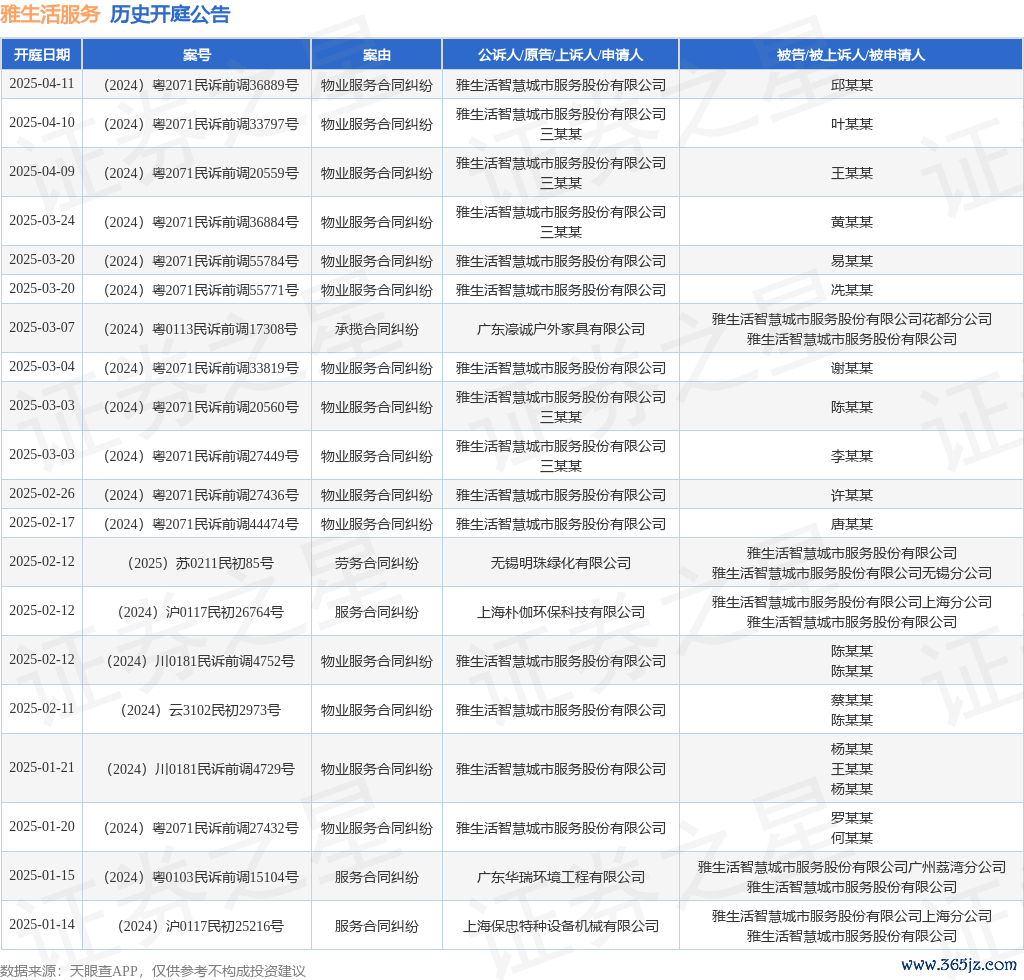Select defendant cell 王某某 for 2025-04-09

[x=852, y=173]
